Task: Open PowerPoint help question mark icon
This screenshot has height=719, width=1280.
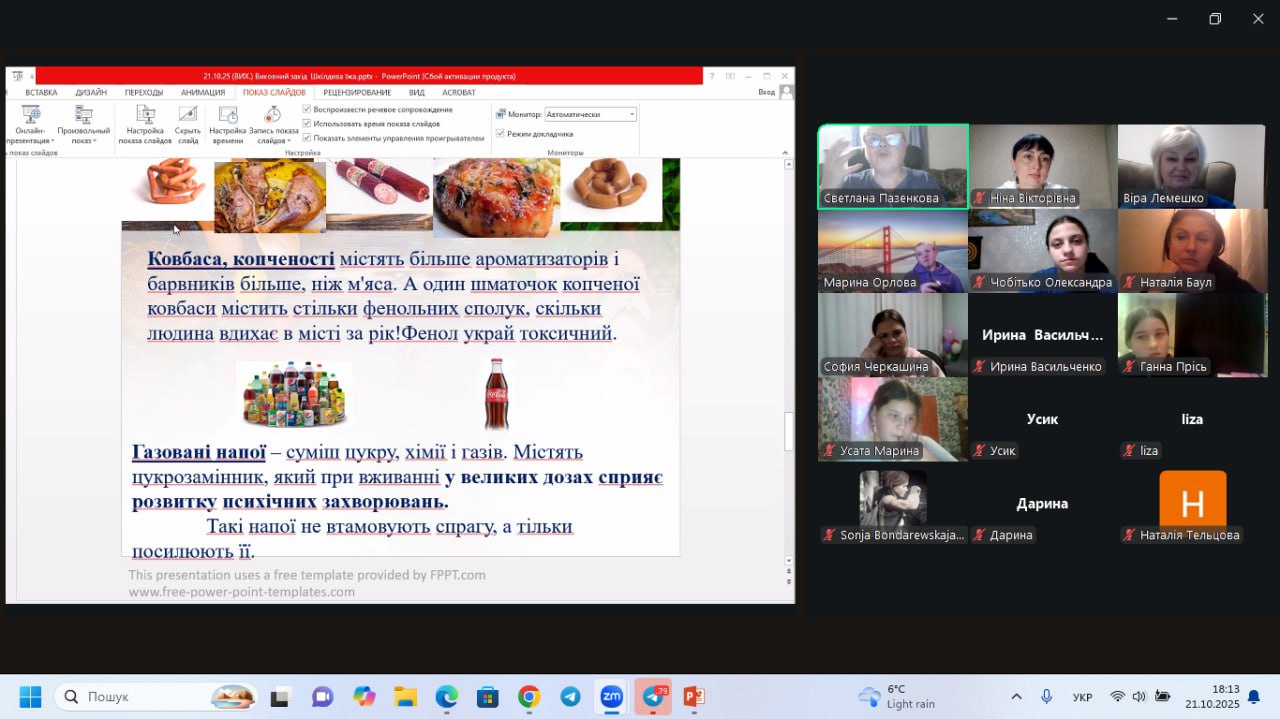Action: coord(712,76)
